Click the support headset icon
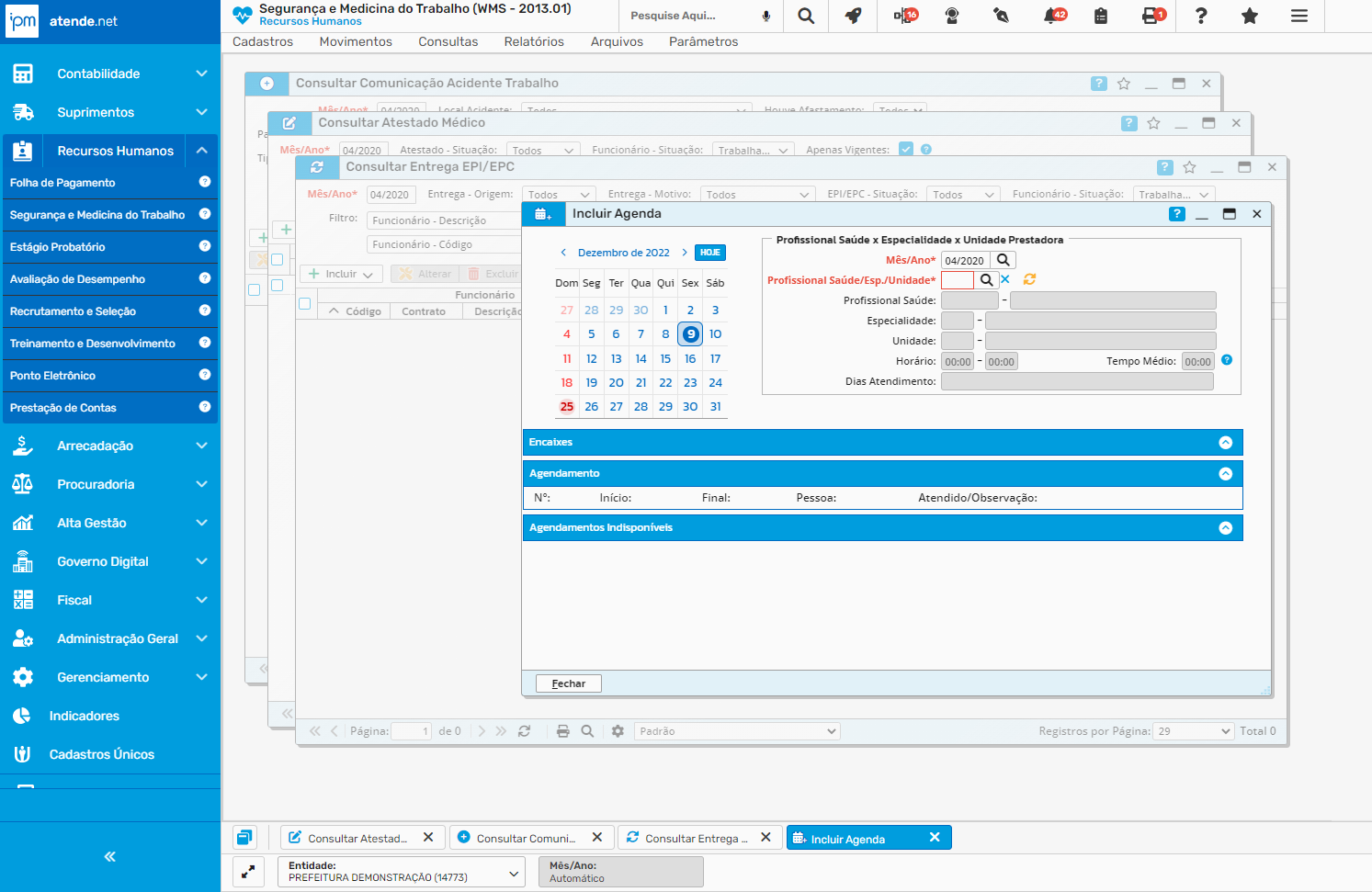This screenshot has height=892, width=1372. click(952, 16)
